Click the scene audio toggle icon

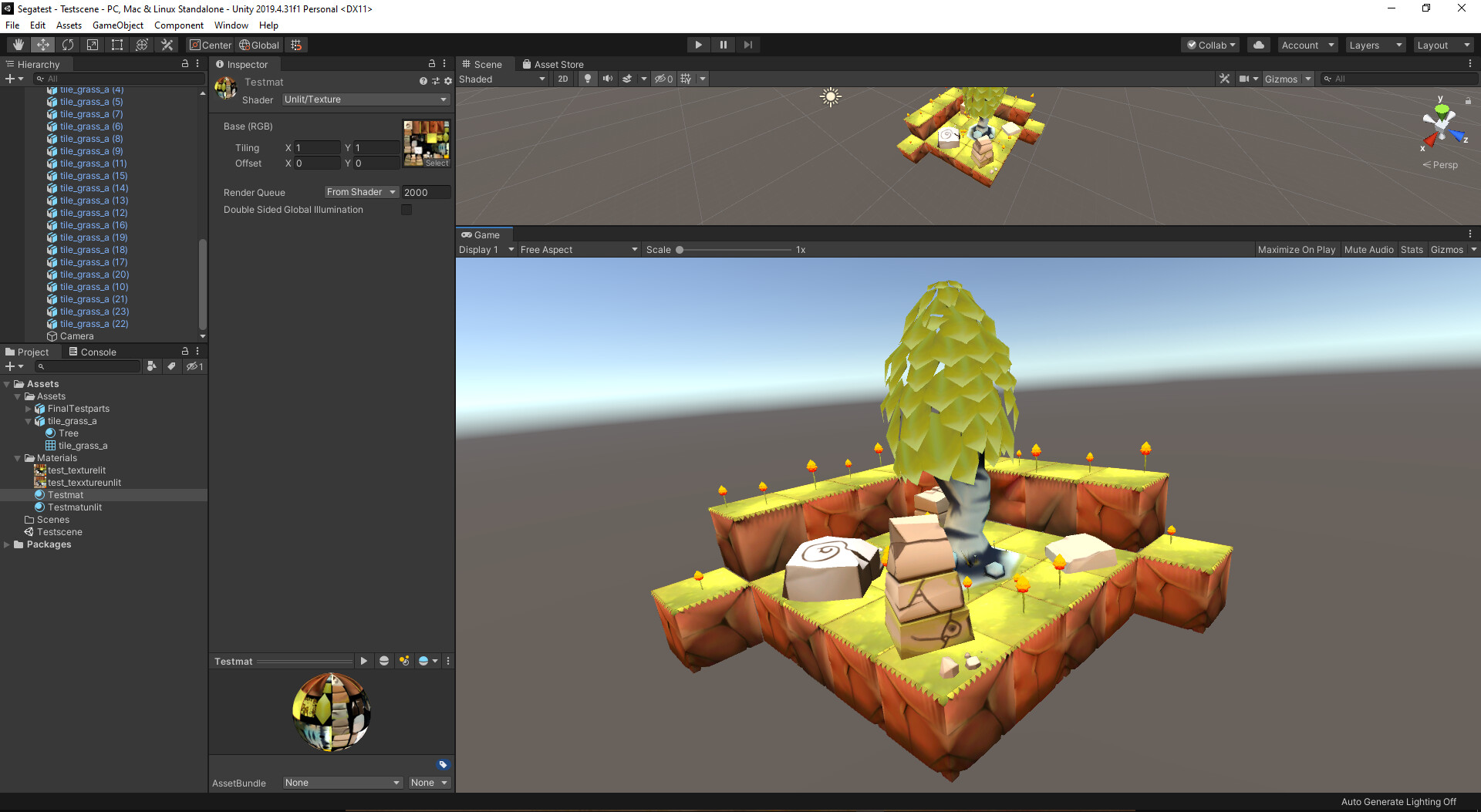point(608,79)
